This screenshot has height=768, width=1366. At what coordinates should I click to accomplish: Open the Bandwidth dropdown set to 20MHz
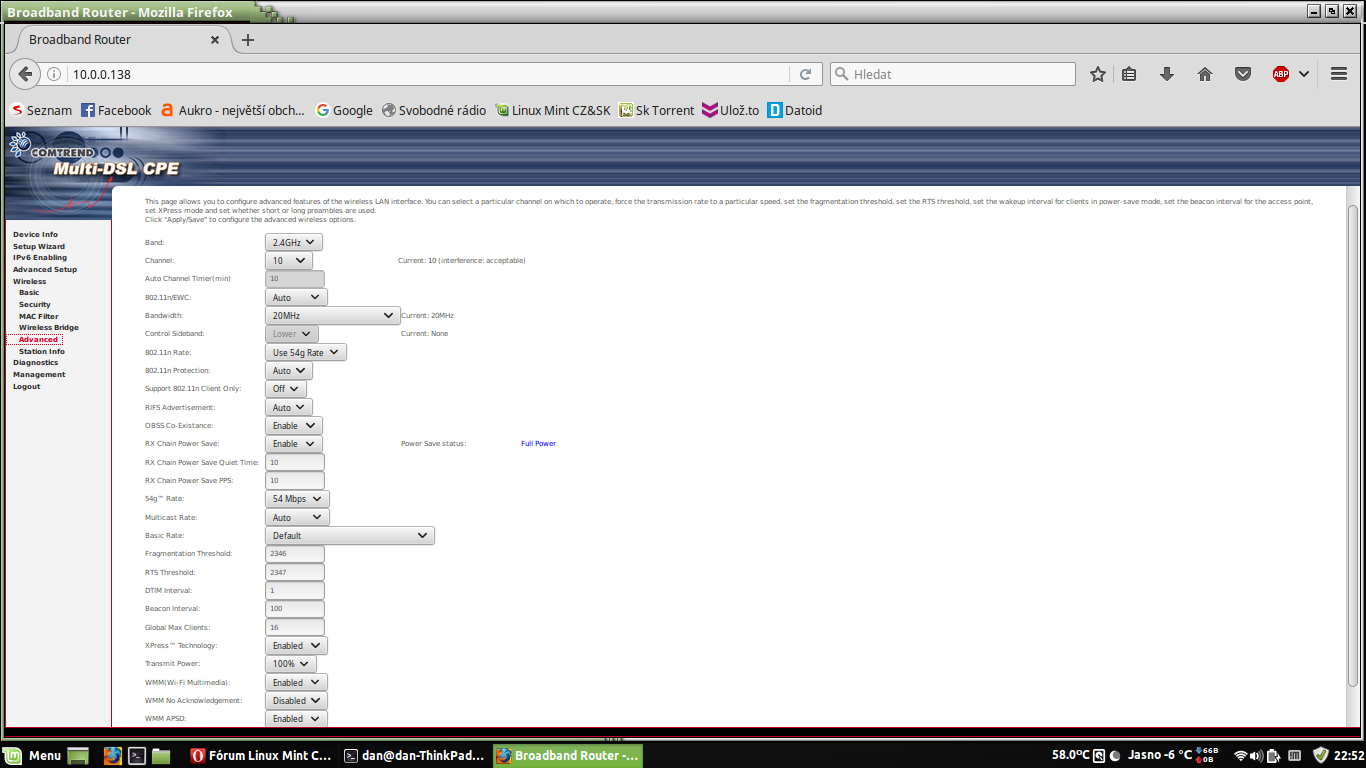point(333,315)
